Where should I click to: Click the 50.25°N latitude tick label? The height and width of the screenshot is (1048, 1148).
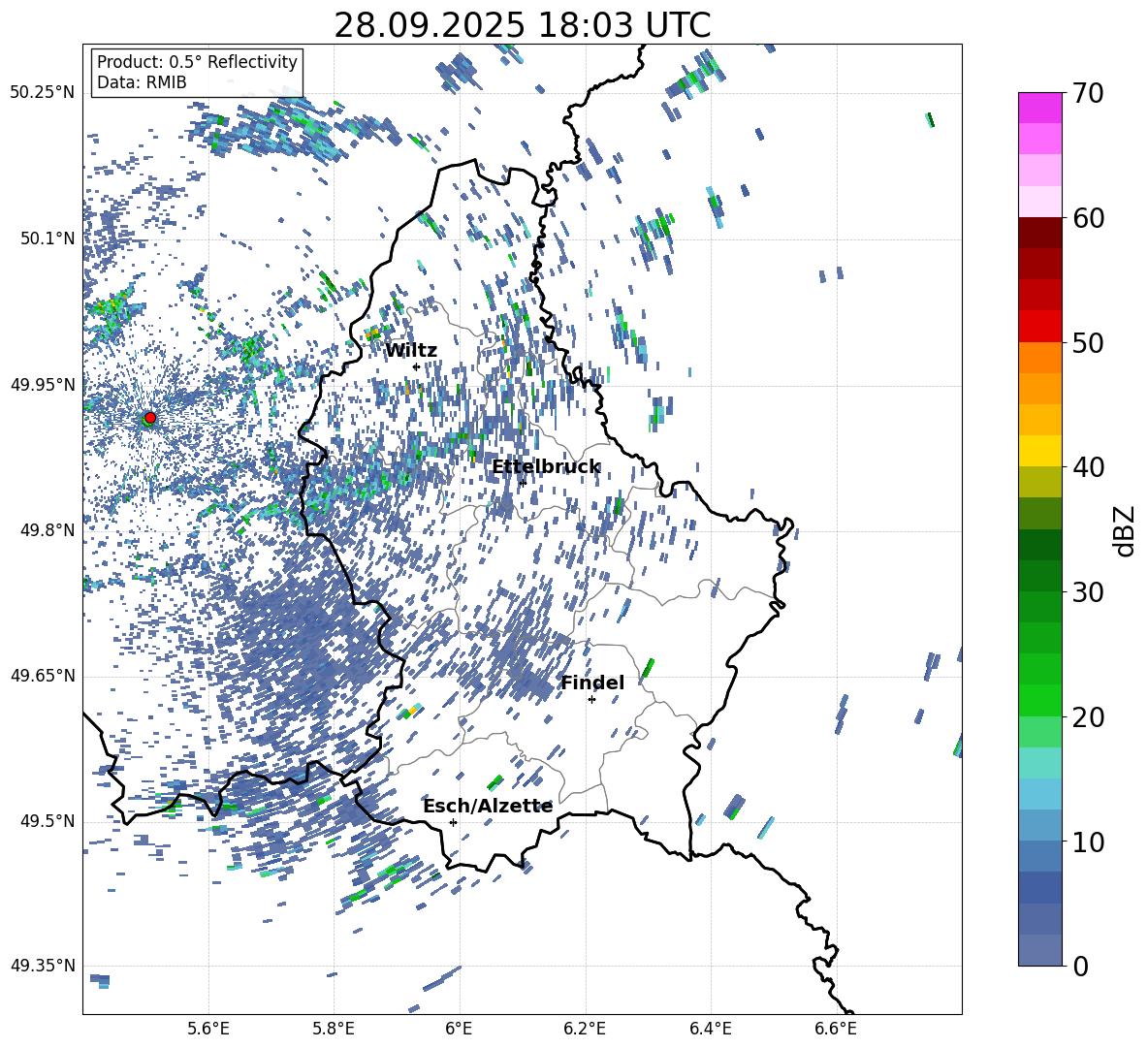pyautogui.click(x=43, y=93)
